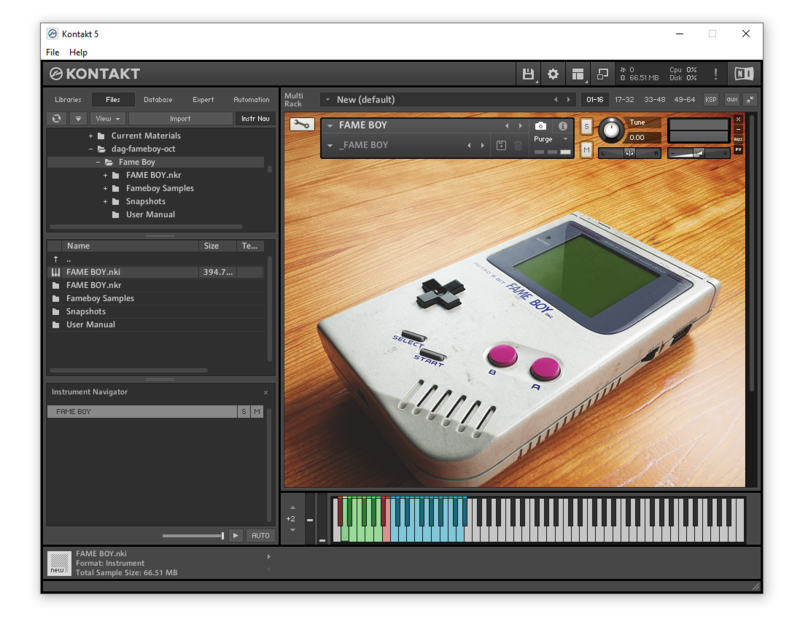
Task: Collapse dag-fameboy-oct folder
Action: [x=91, y=149]
